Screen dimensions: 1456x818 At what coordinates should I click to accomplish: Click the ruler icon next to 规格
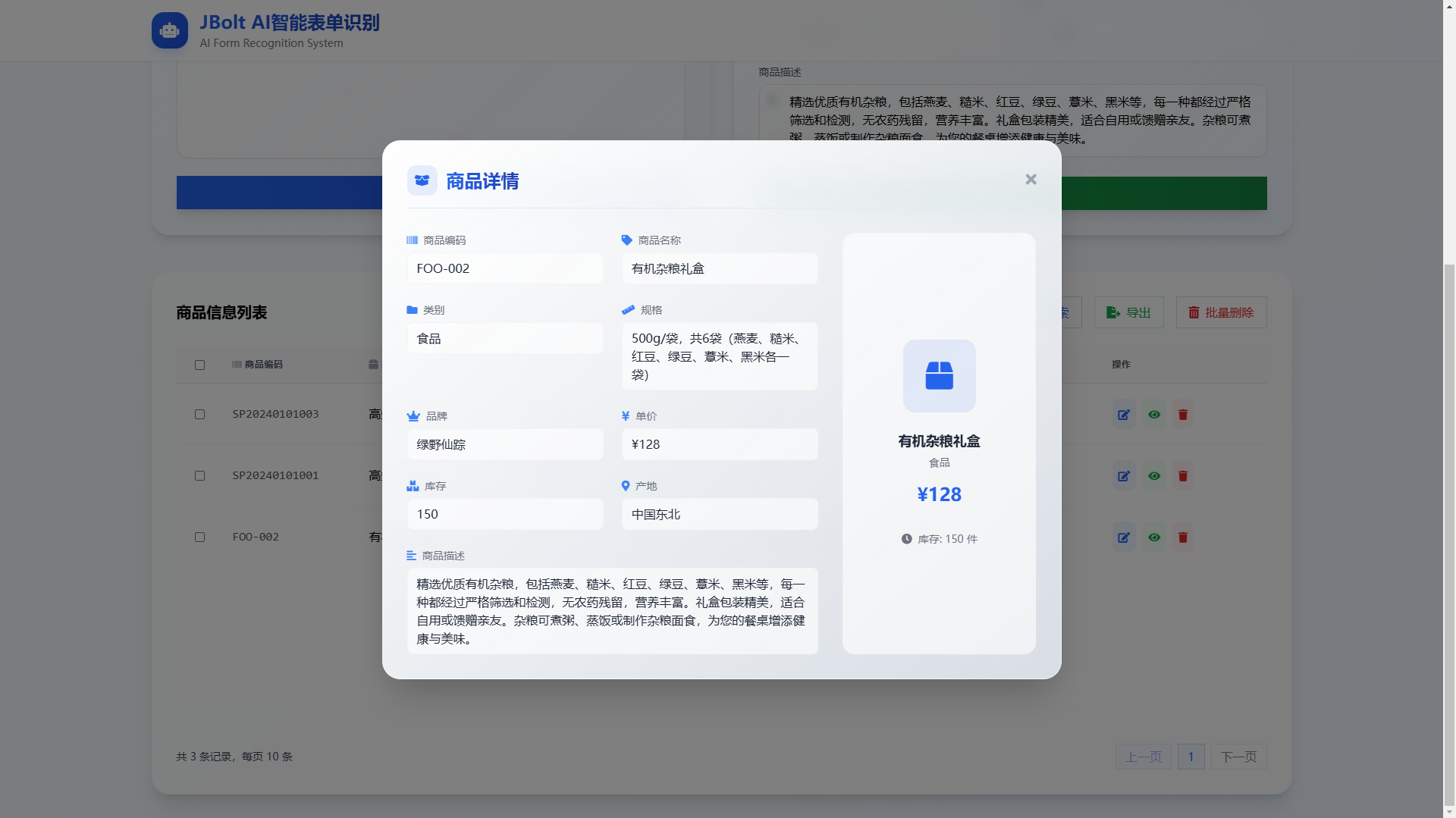click(x=628, y=310)
